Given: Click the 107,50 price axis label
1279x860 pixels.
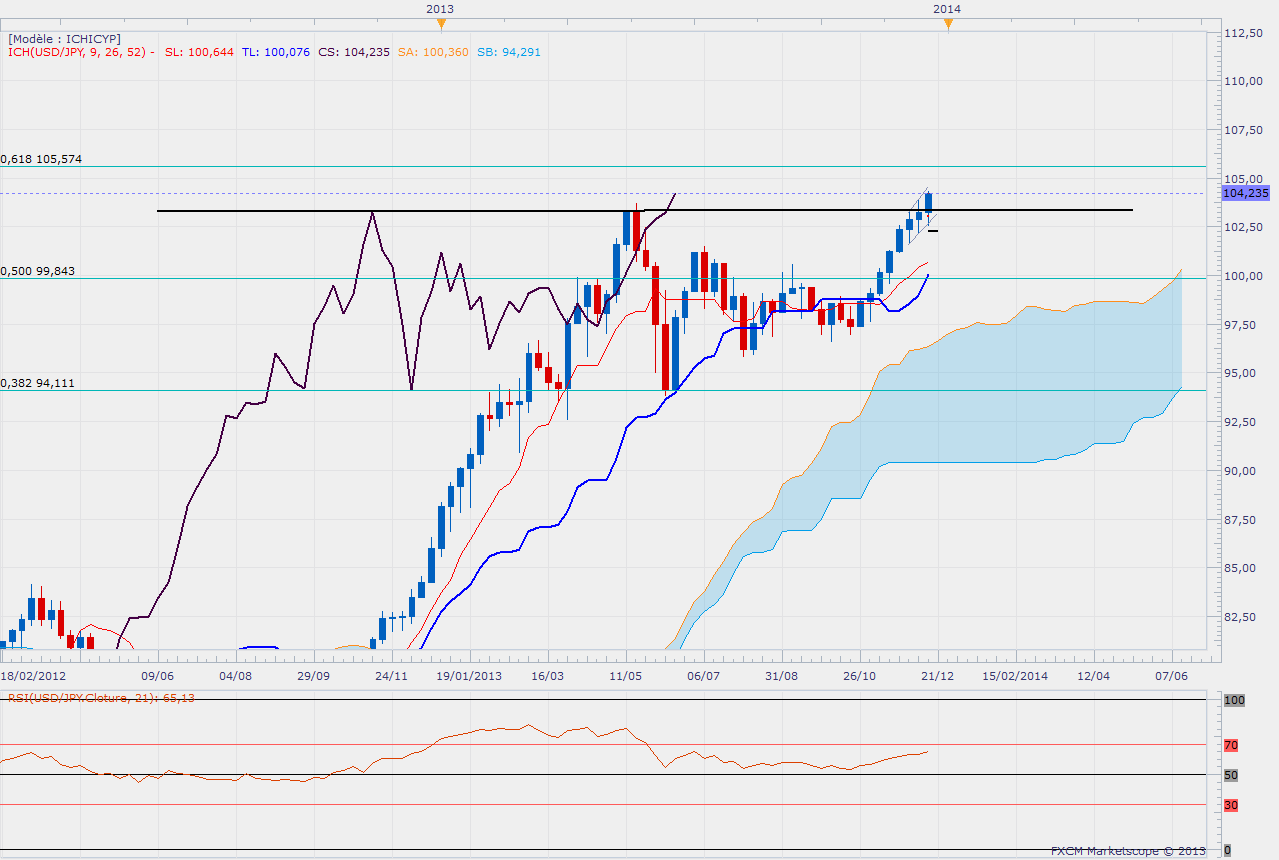Looking at the screenshot, I should 1242,130.
